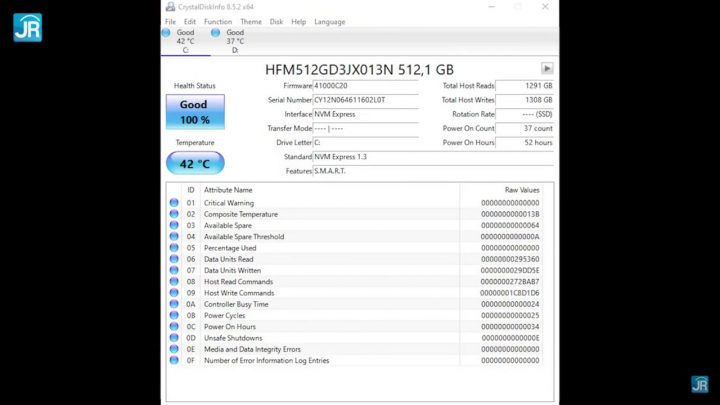720x405 pixels.
Task: Select the C: drive tab
Action: [186, 41]
